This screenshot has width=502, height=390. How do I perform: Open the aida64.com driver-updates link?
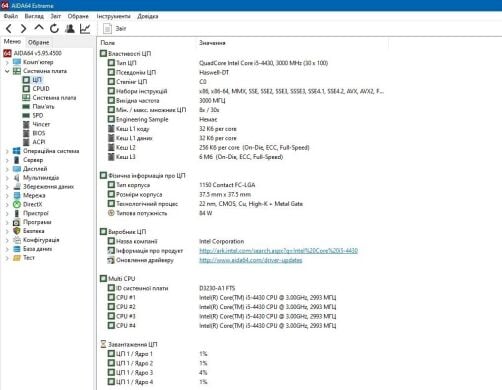(x=251, y=260)
